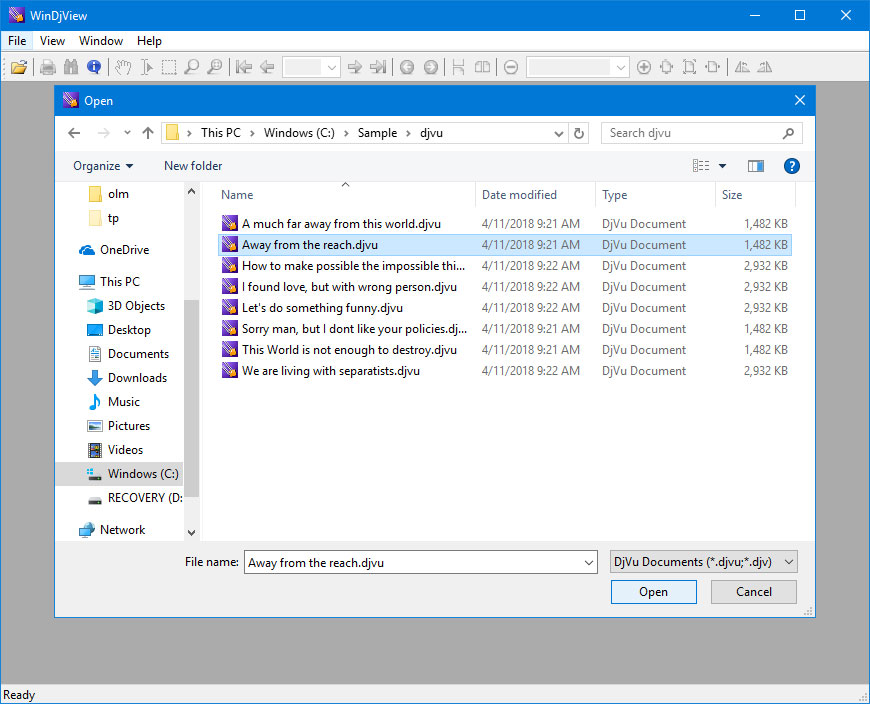Screen dimensions: 870x704
Task: Click the zoom out minus icon
Action: click(x=511, y=68)
